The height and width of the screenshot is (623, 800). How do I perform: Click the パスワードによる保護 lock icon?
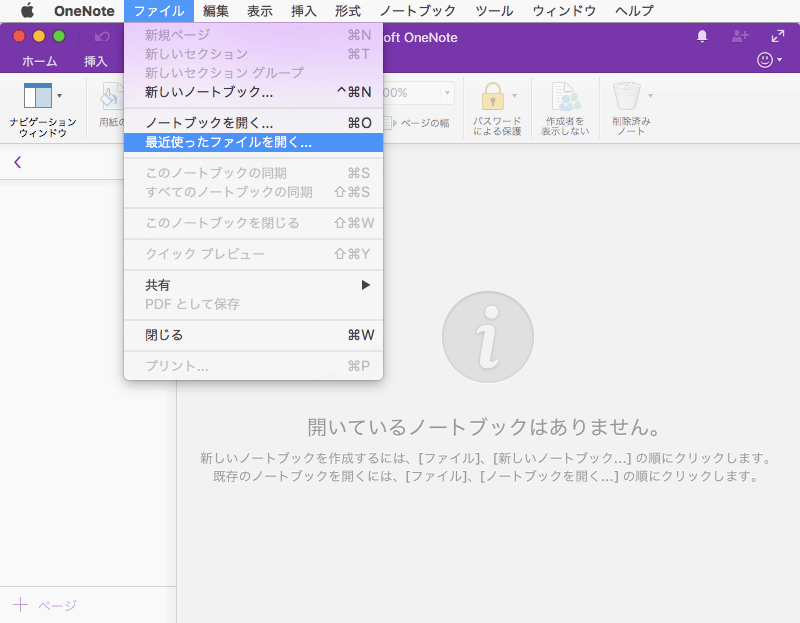pos(493,96)
